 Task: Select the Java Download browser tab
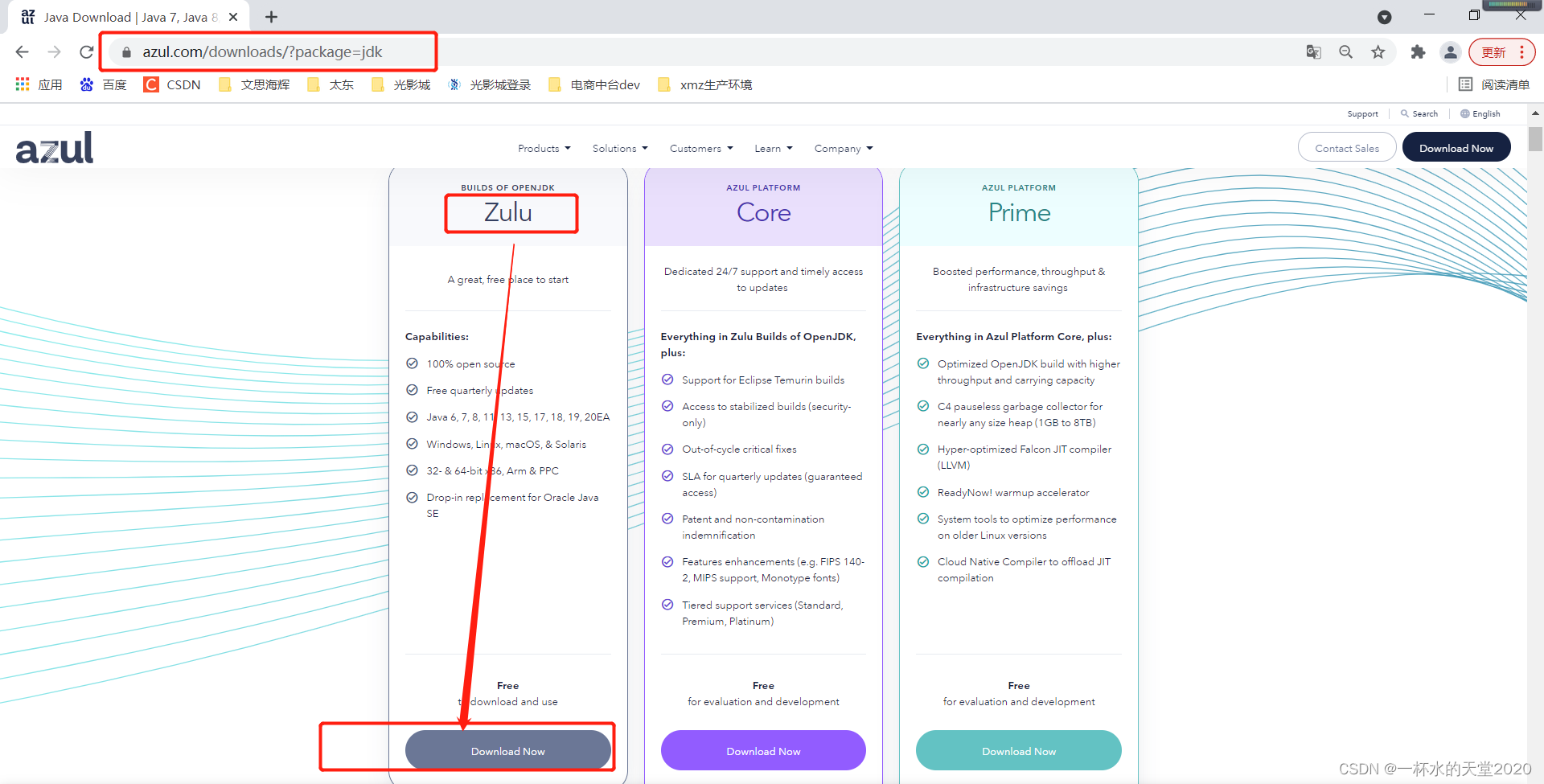129,17
